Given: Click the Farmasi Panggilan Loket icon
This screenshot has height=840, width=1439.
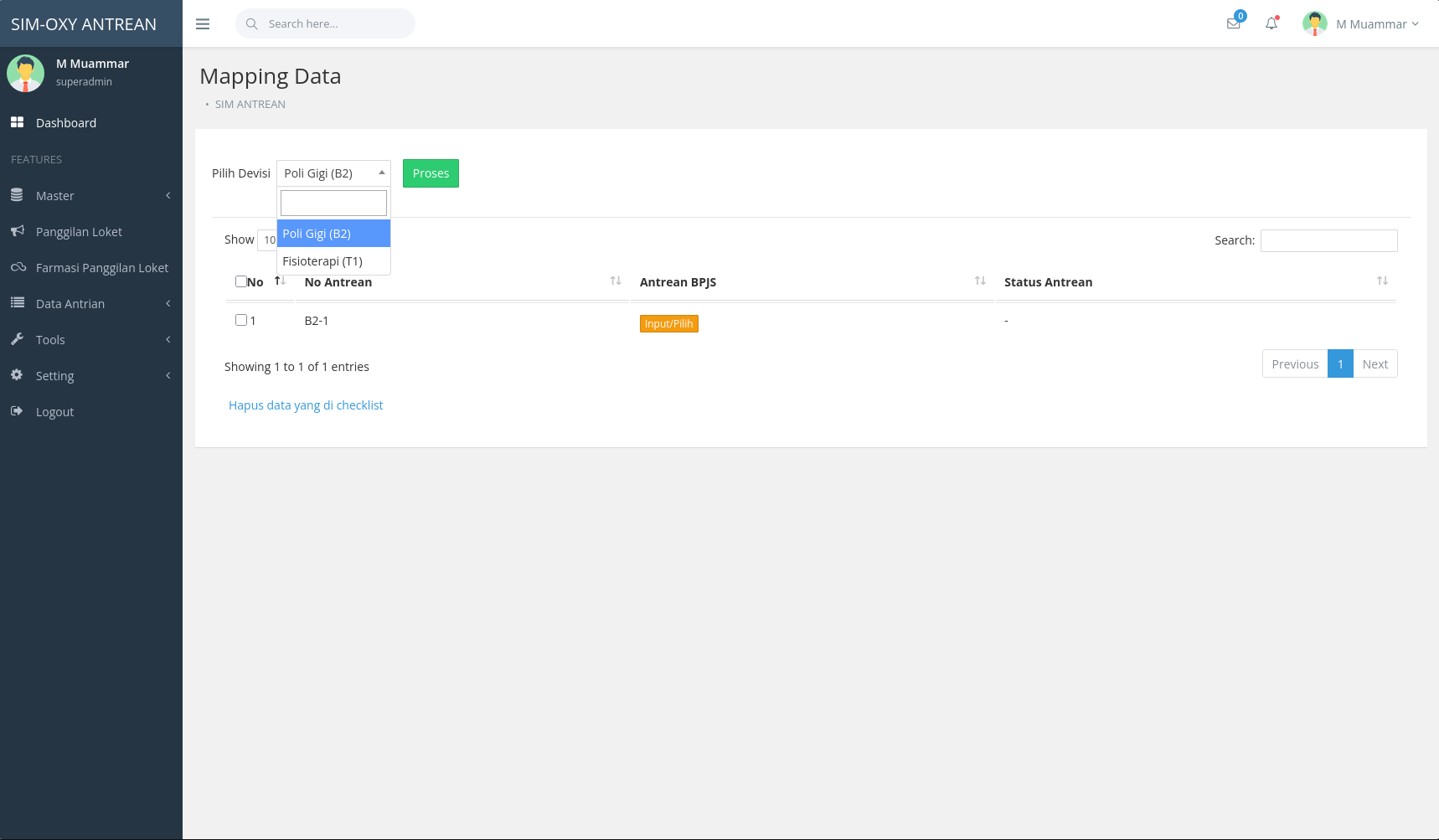Looking at the screenshot, I should [18, 267].
